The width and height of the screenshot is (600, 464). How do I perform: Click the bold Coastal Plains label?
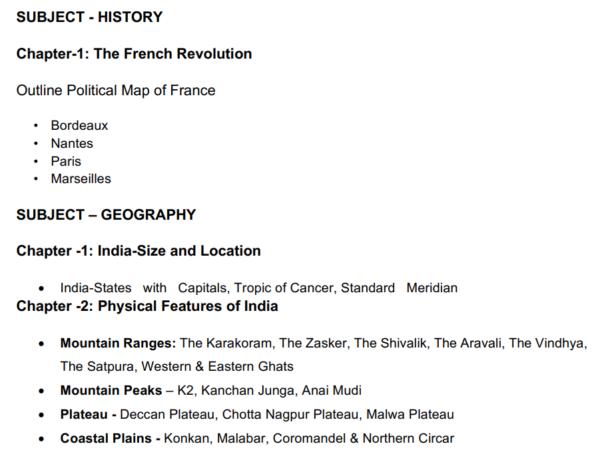tap(110, 438)
